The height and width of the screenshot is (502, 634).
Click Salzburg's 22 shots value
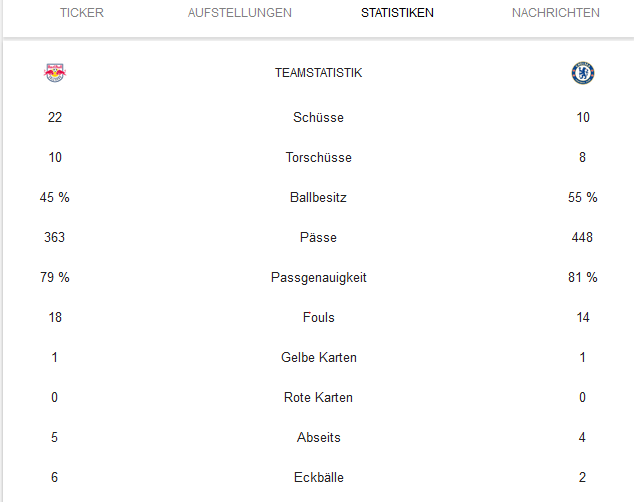(x=55, y=117)
